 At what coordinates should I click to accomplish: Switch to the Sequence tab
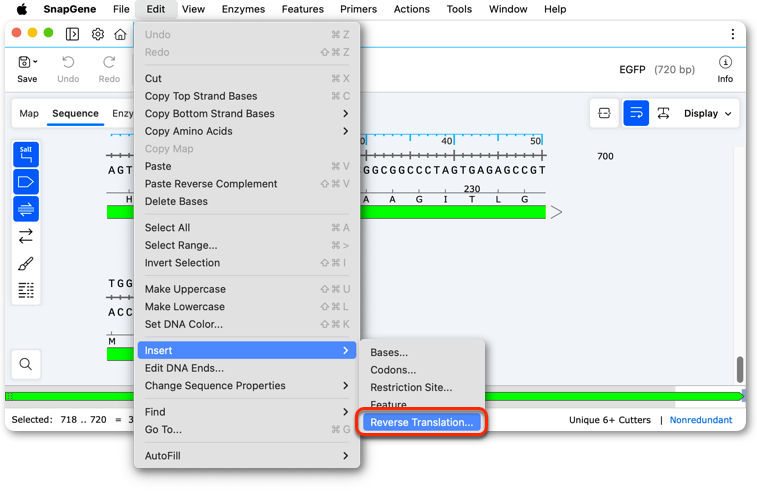pyautogui.click(x=75, y=113)
